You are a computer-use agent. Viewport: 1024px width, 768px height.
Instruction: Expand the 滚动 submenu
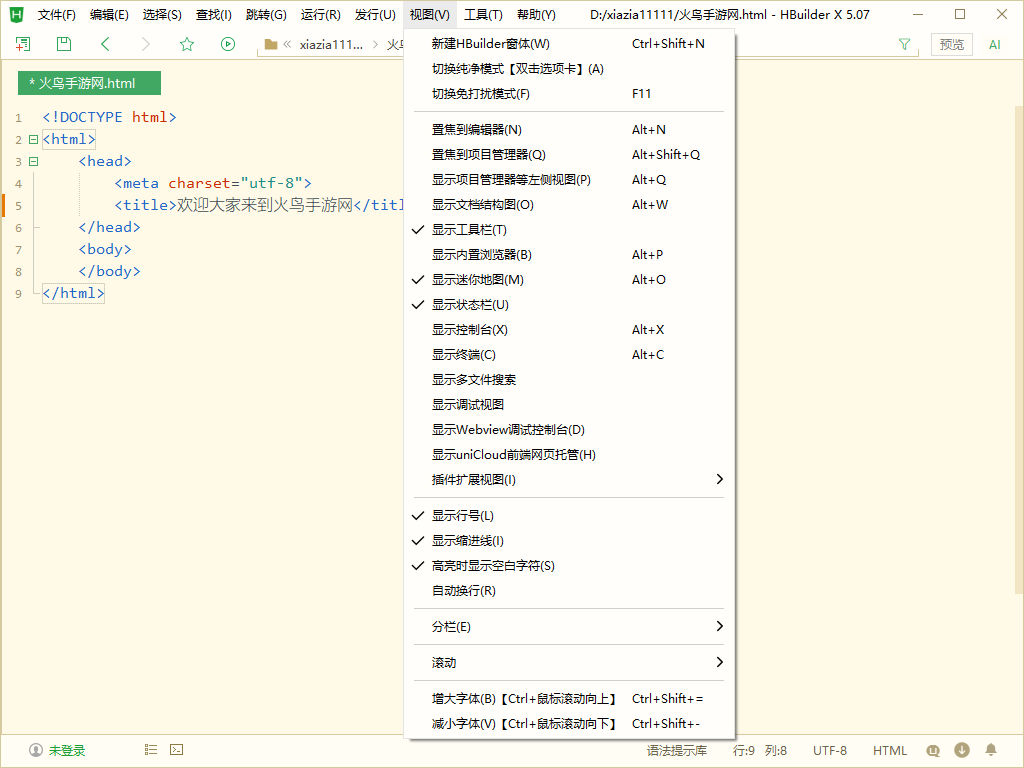pyautogui.click(x=568, y=663)
